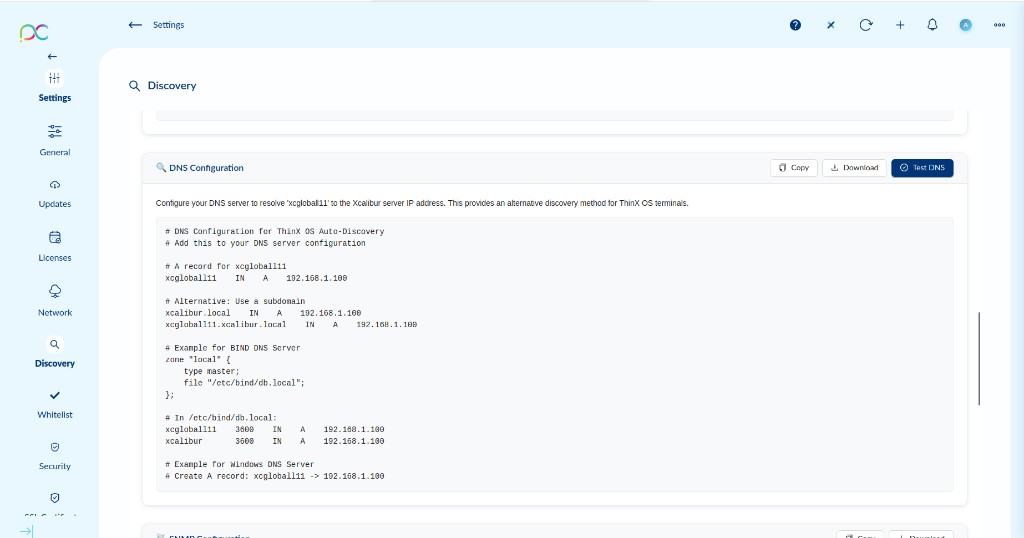Download the DNS Configuration file
The image size is (1024, 538).
click(x=854, y=168)
